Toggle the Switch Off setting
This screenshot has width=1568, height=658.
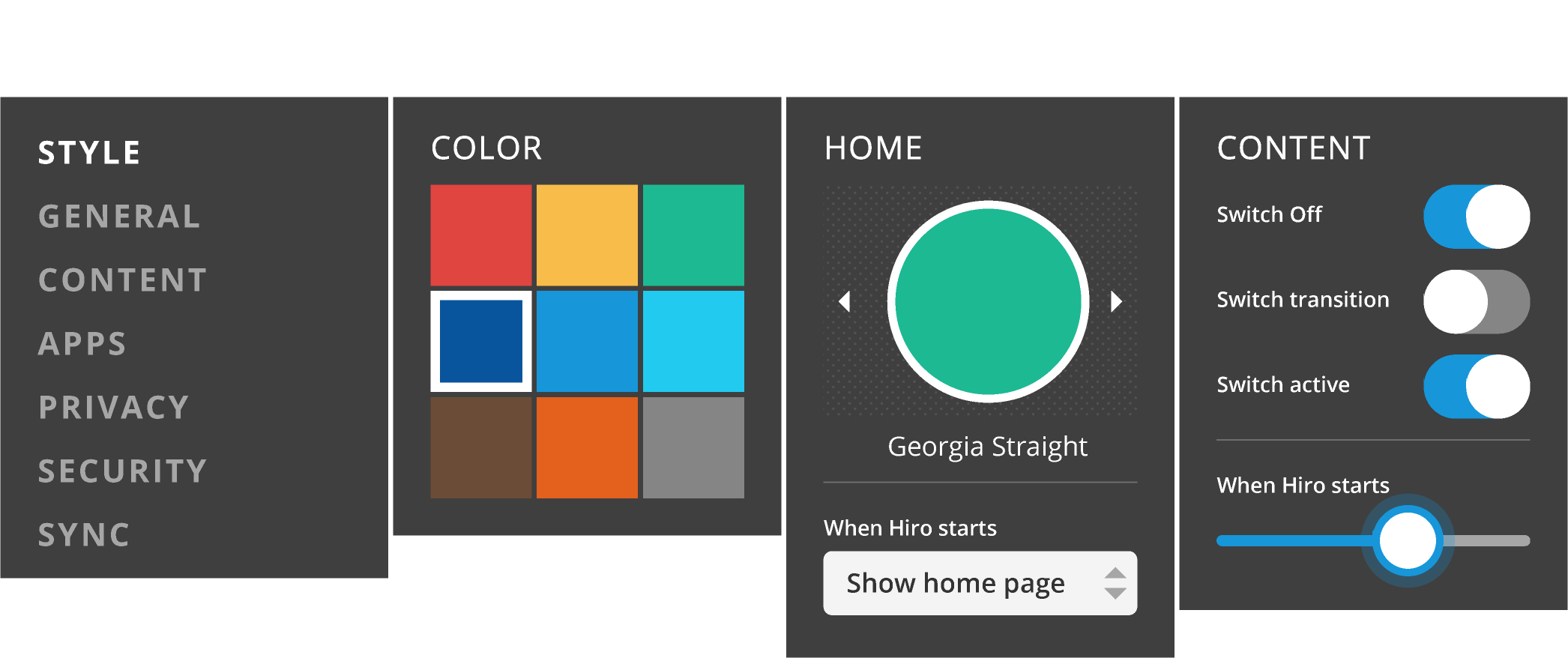(x=1476, y=217)
